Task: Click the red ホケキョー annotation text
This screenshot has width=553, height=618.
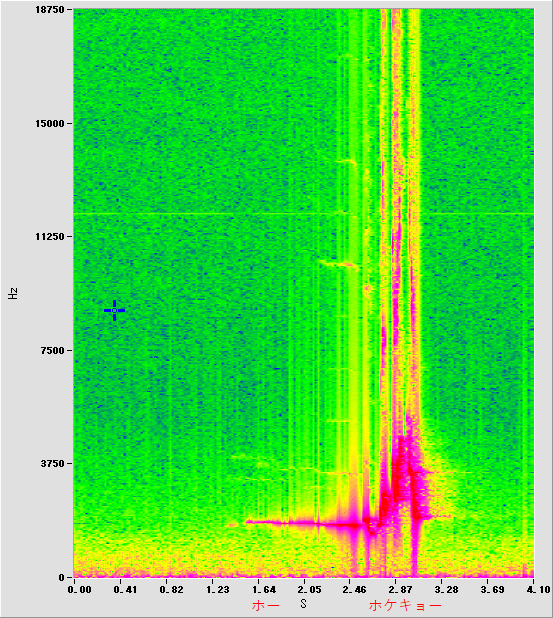Action: 405,605
